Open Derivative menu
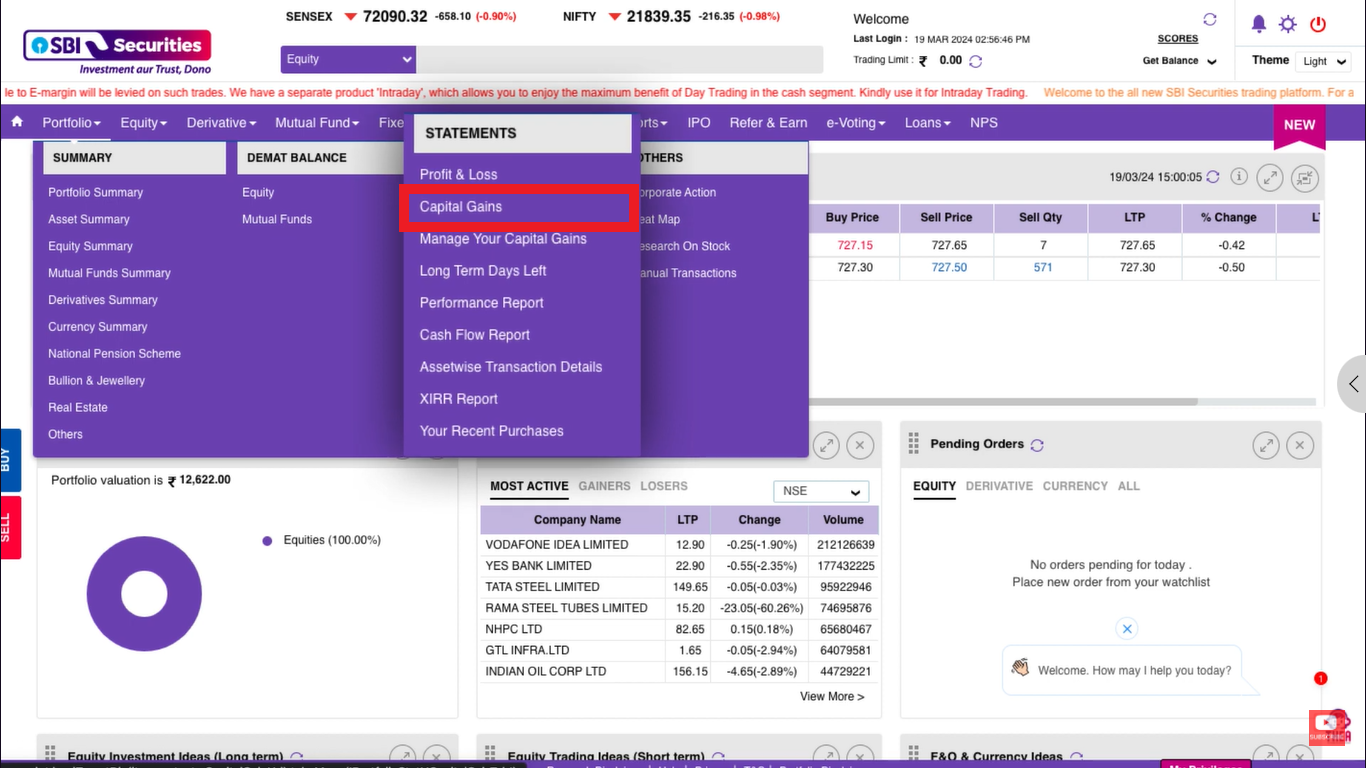Screen dimensions: 1366x768 221,123
